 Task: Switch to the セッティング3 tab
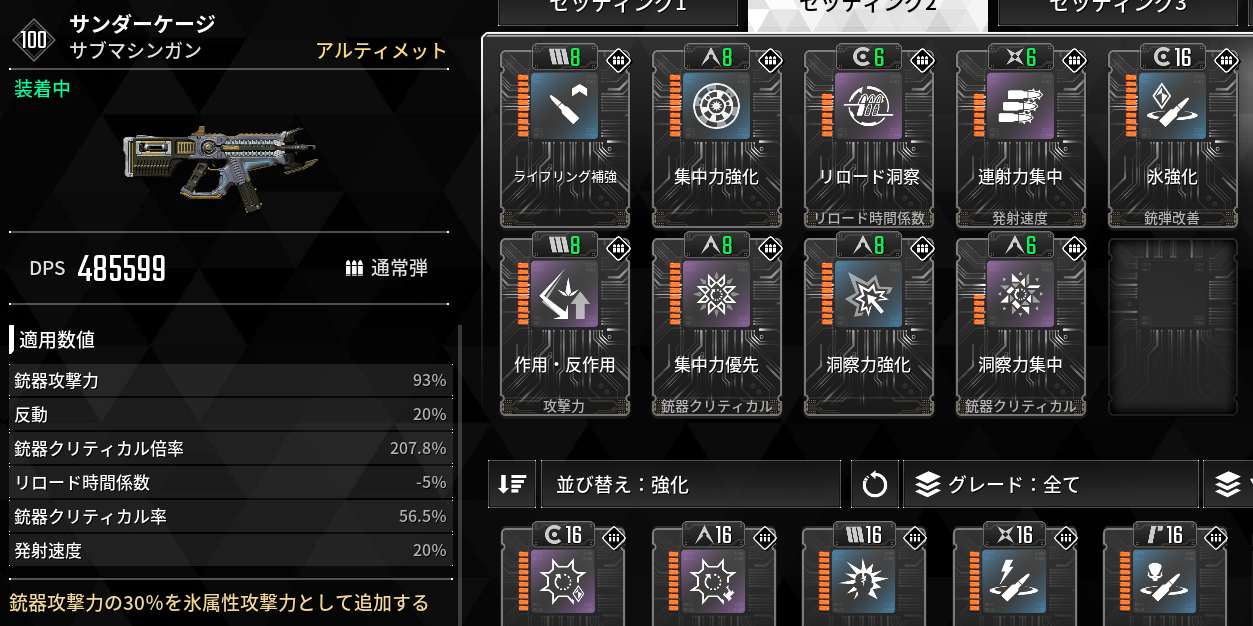pos(1117,10)
